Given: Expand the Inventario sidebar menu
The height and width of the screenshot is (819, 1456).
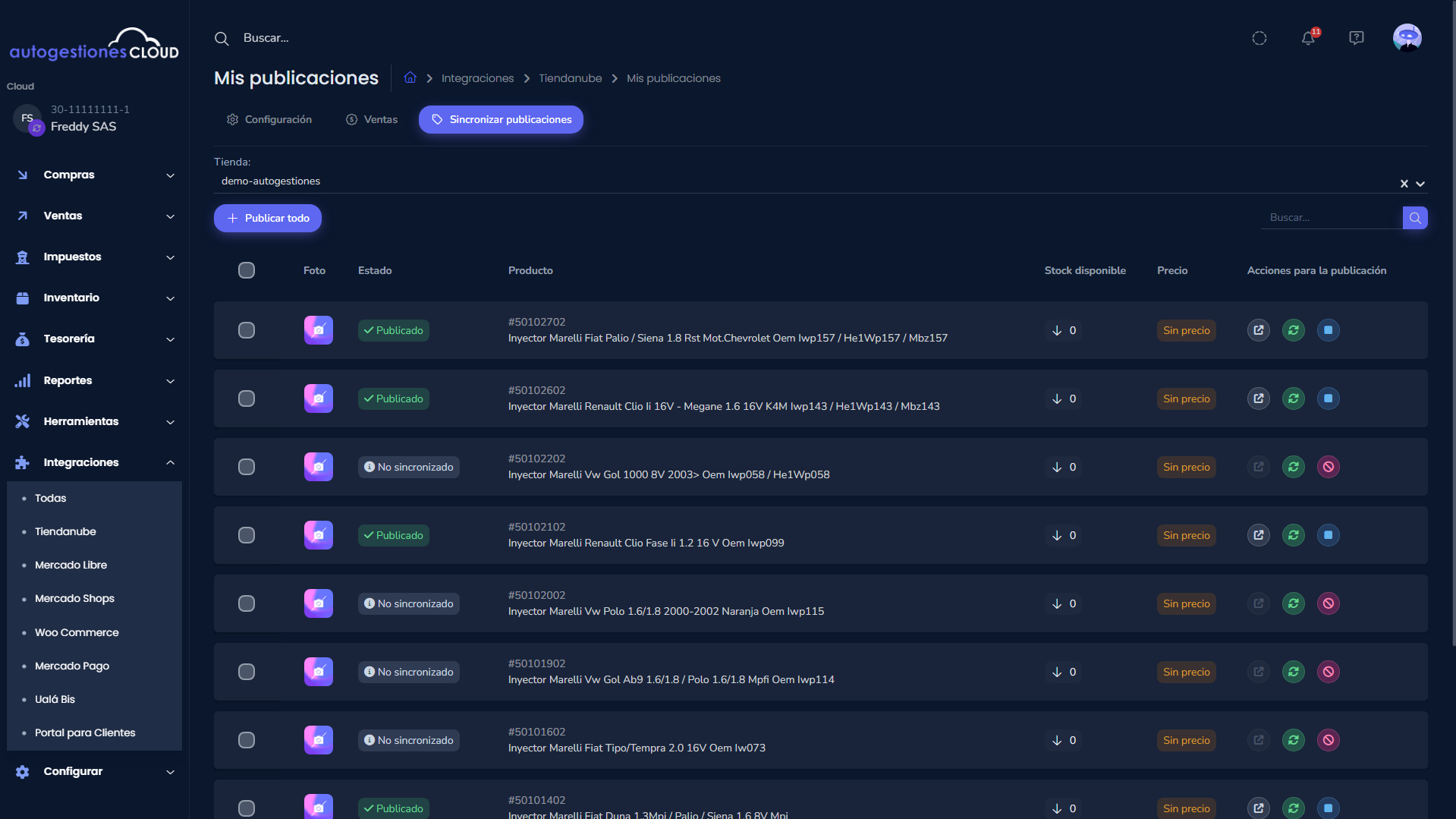Looking at the screenshot, I should (95, 298).
